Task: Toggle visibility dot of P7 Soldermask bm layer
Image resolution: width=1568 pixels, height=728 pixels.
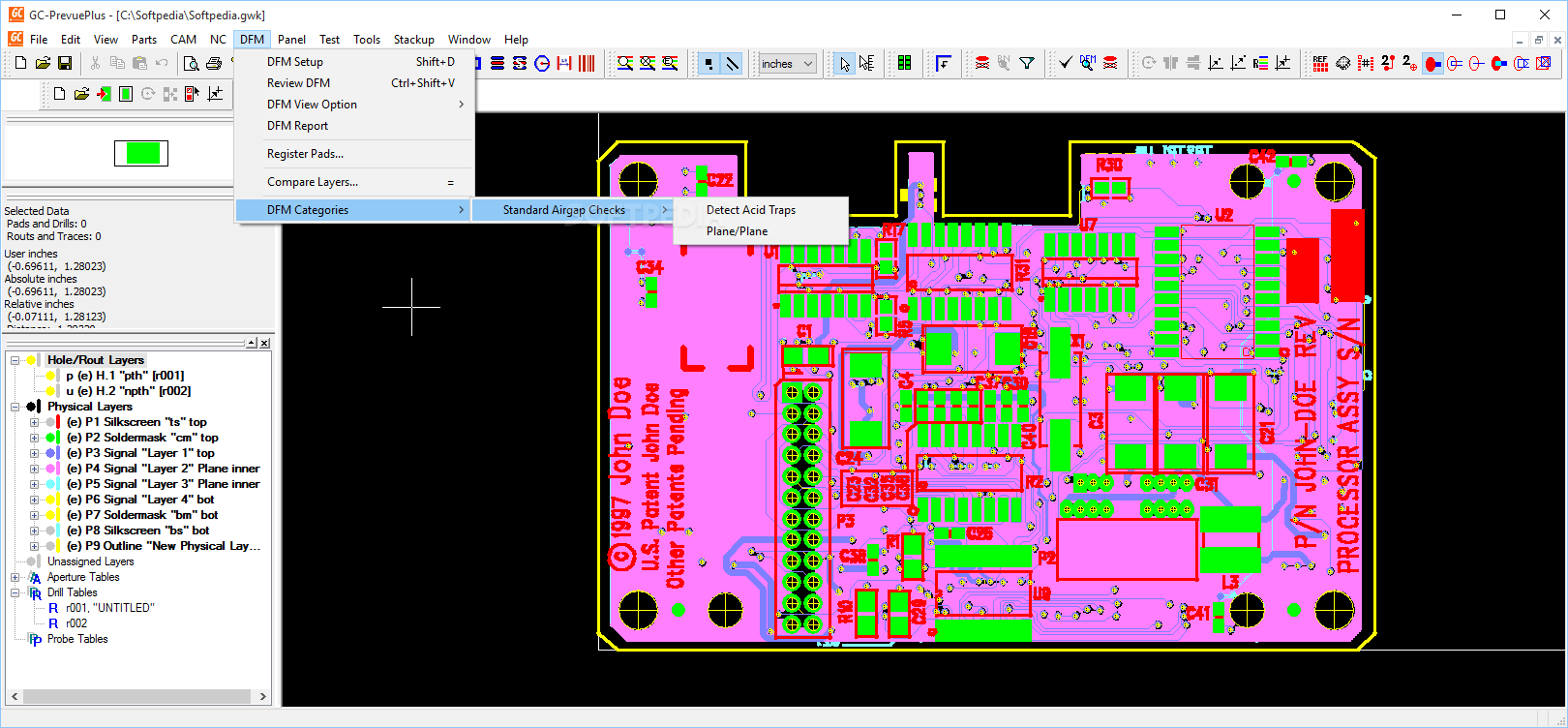Action: point(50,515)
